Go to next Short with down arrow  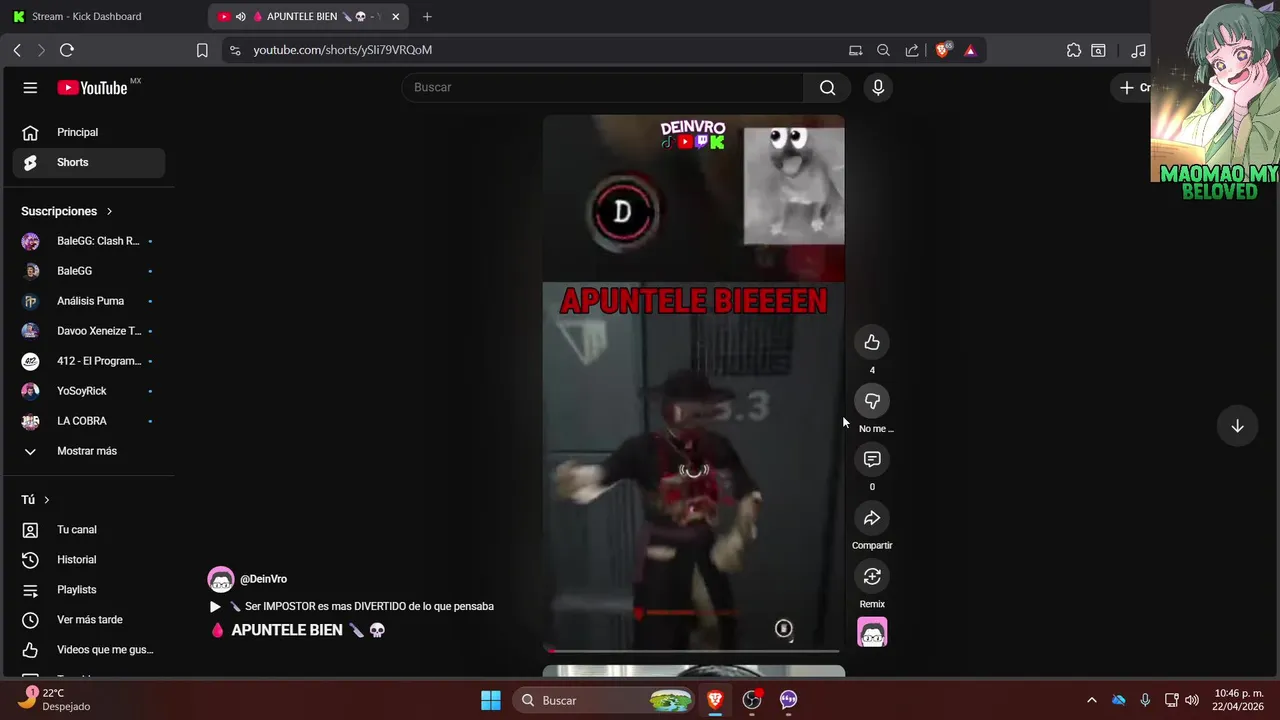[x=1237, y=426]
